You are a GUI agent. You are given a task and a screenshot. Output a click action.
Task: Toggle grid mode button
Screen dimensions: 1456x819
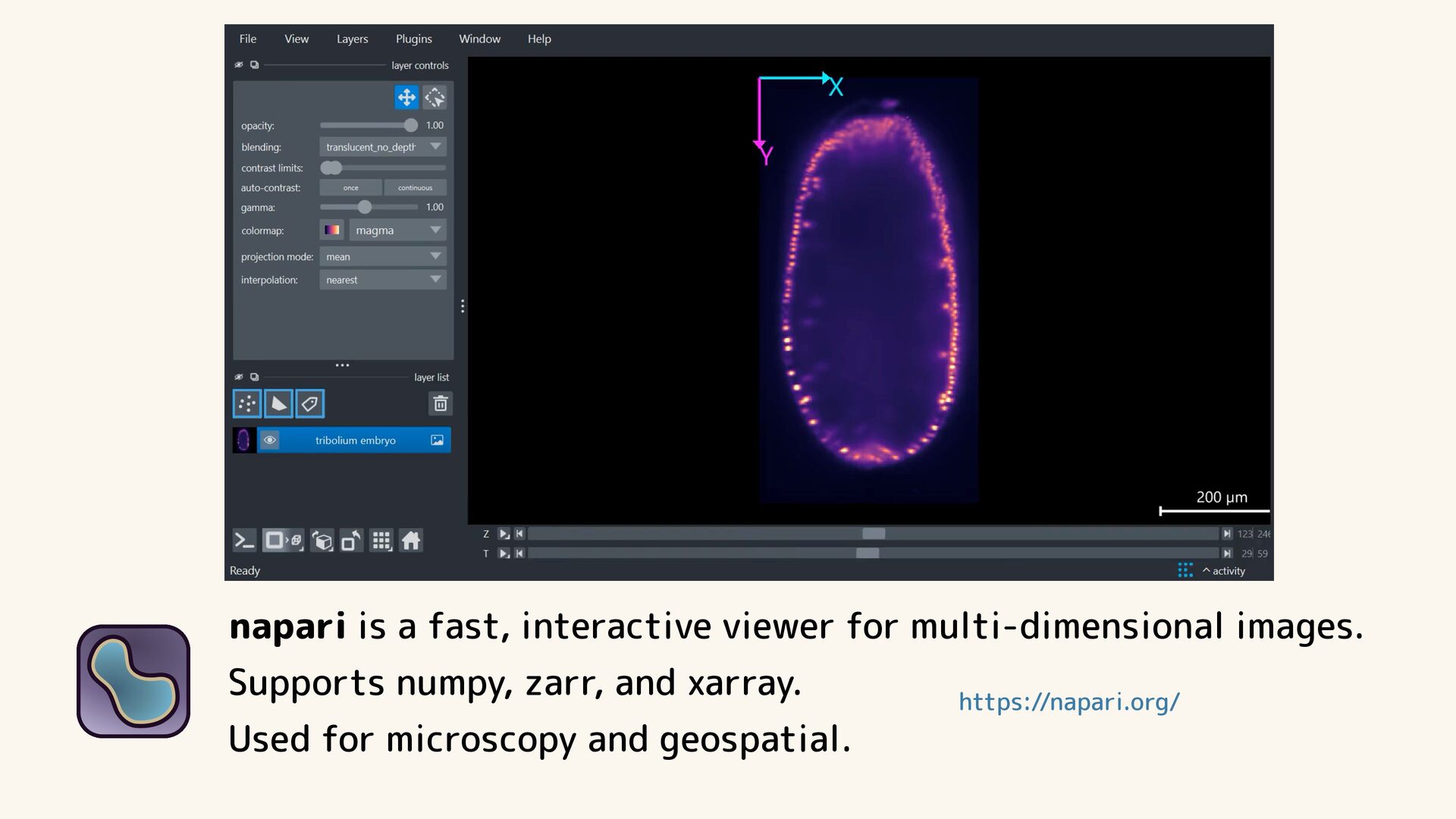(381, 541)
